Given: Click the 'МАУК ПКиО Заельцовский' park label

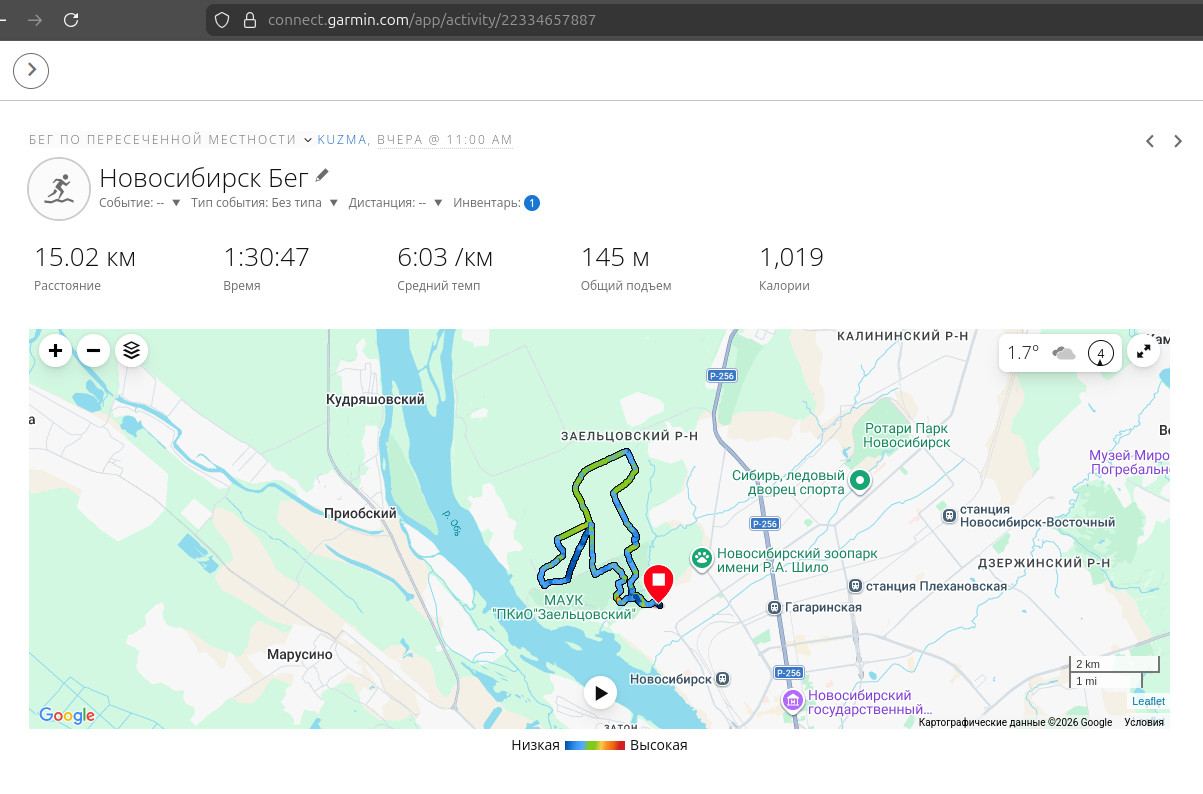Looking at the screenshot, I should (x=565, y=606).
